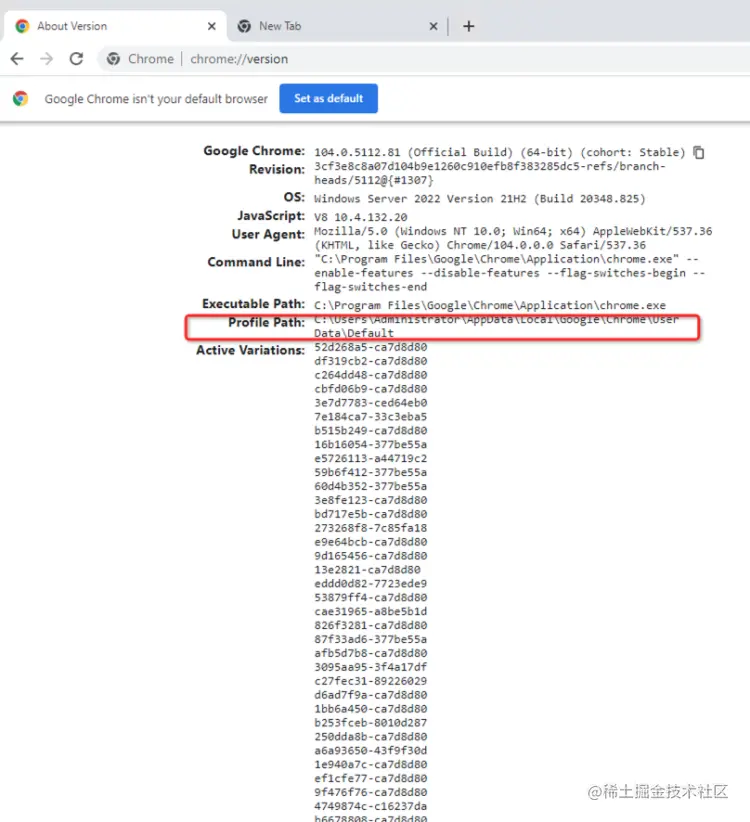Close the About Version tab
This screenshot has height=822, width=750.
(x=212, y=26)
